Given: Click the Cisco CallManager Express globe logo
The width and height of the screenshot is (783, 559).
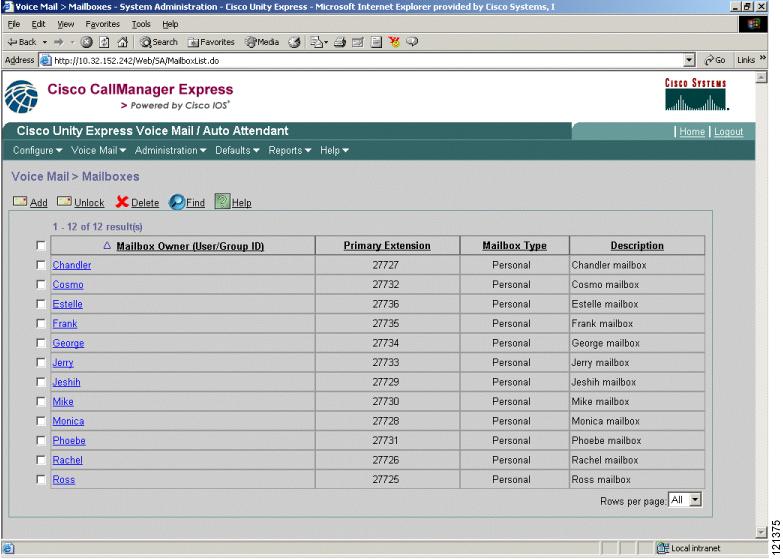Looking at the screenshot, I should click(x=21, y=96).
